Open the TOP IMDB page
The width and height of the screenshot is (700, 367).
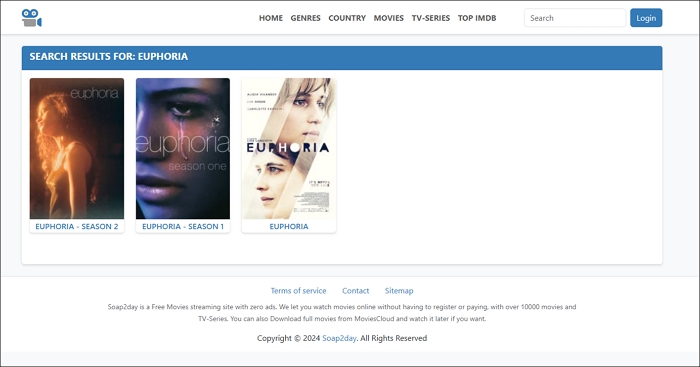click(x=477, y=18)
